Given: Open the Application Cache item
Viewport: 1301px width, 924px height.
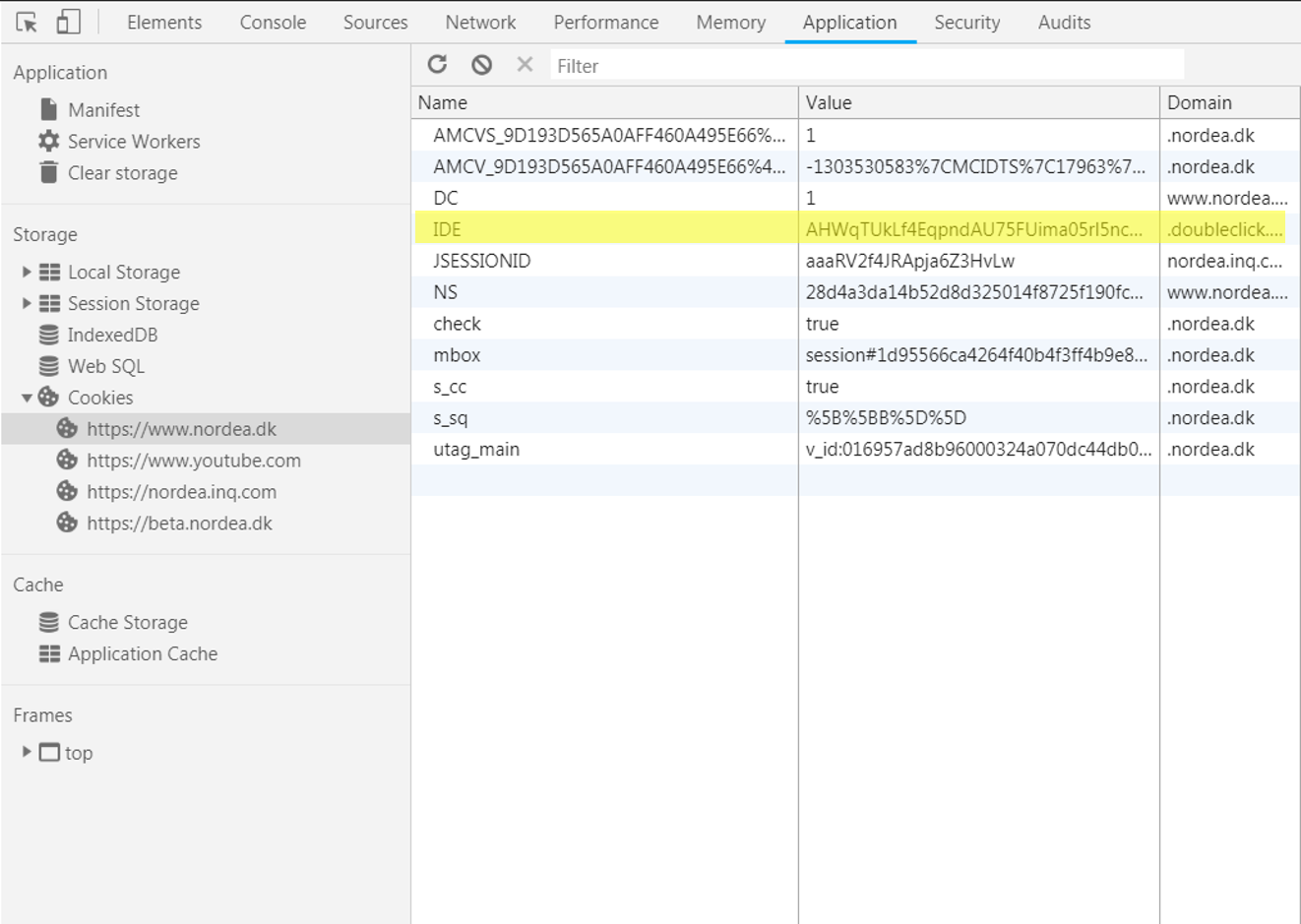Looking at the screenshot, I should (x=143, y=653).
